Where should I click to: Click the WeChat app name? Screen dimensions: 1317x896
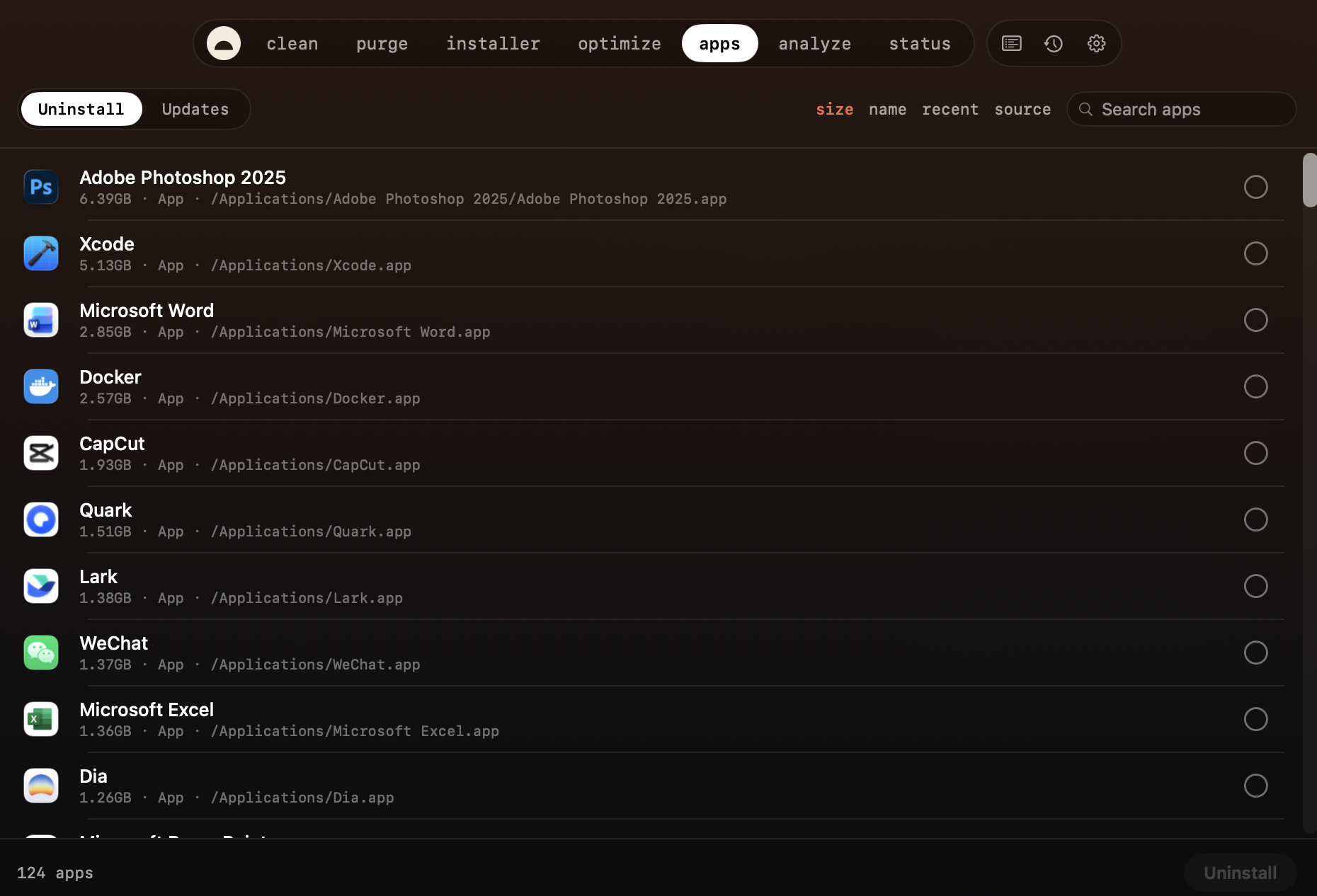[x=114, y=643]
